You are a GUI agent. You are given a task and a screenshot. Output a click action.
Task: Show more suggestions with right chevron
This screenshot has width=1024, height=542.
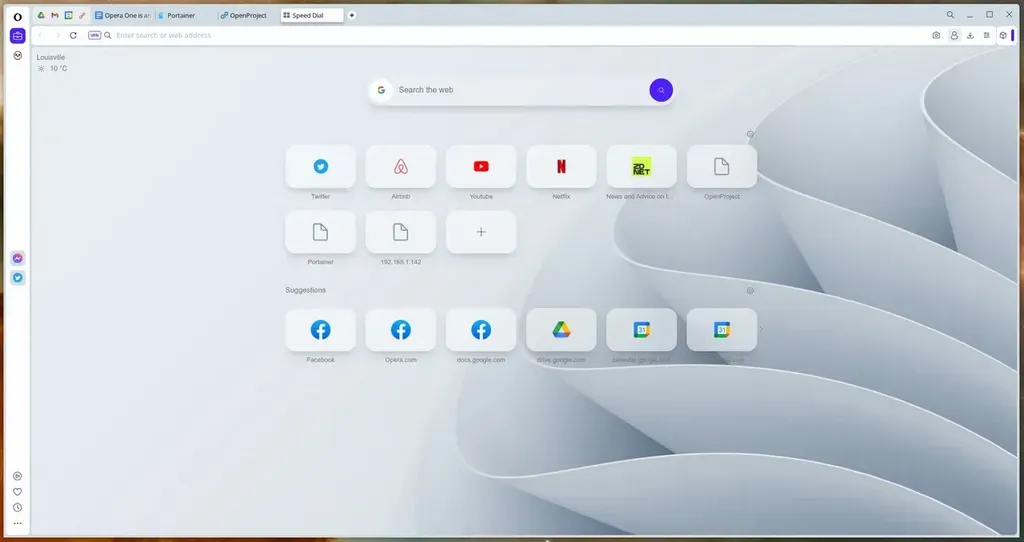pyautogui.click(x=761, y=330)
